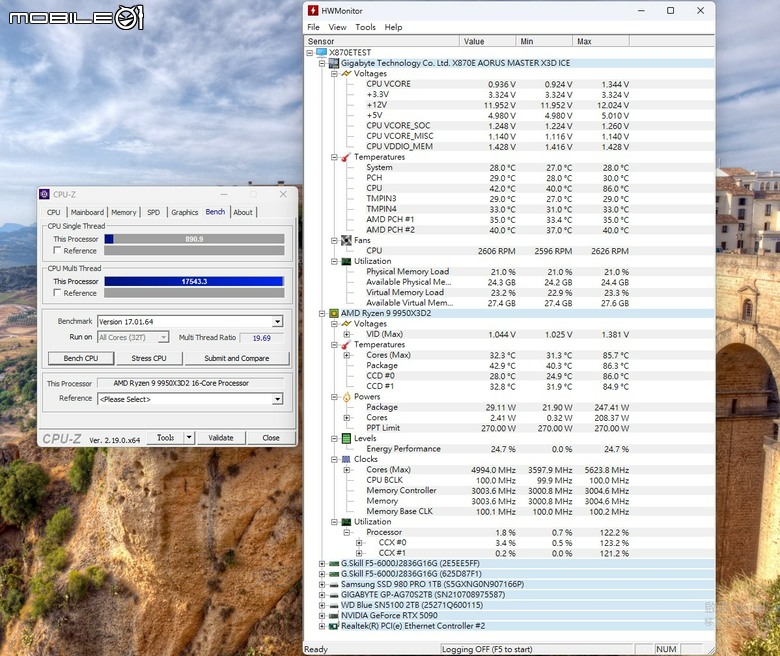The image size is (780, 656).
Task: Click the Tools button in CPU-Z
Action: (x=166, y=438)
